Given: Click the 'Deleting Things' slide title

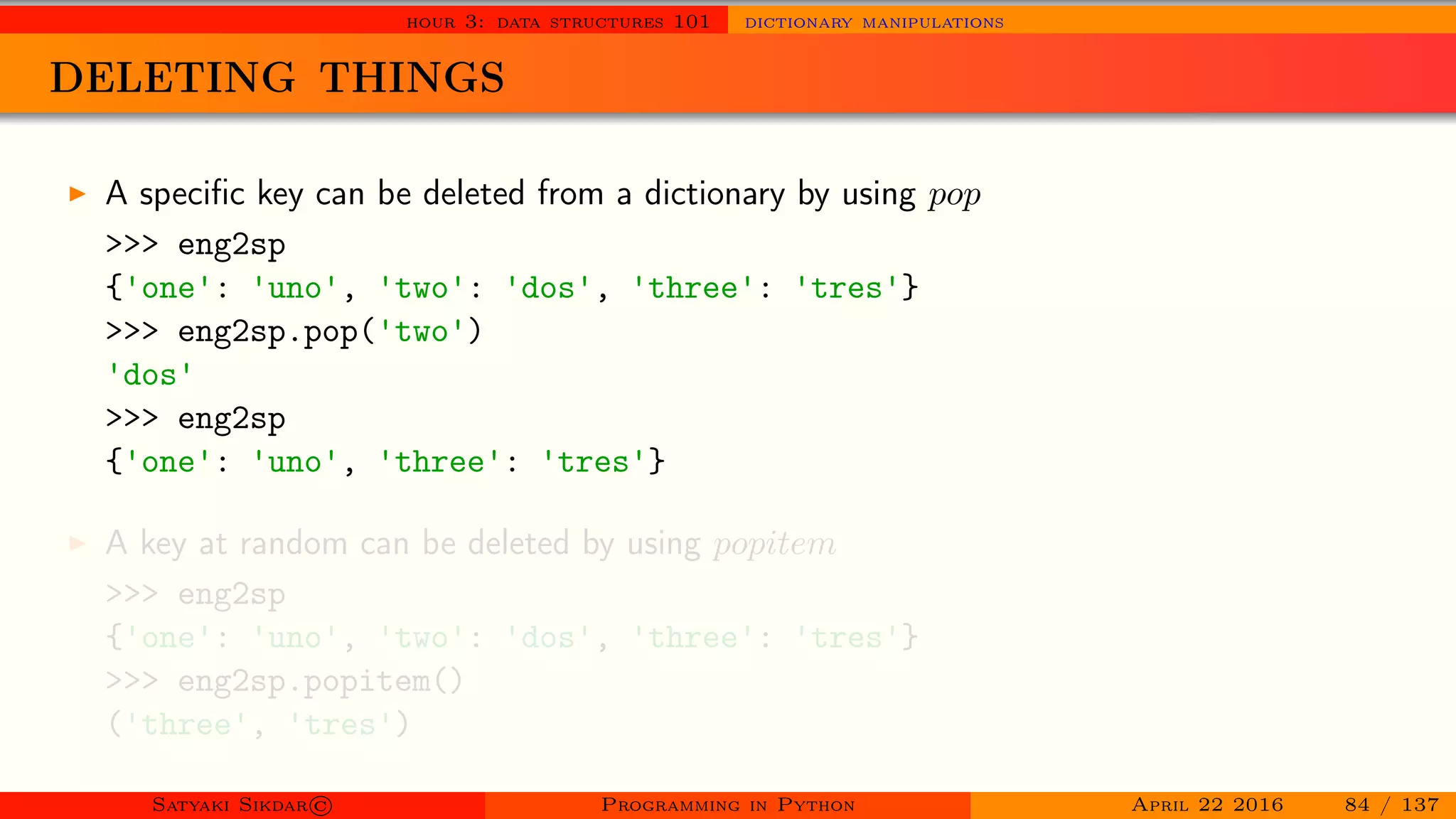Looking at the screenshot, I should point(277,77).
